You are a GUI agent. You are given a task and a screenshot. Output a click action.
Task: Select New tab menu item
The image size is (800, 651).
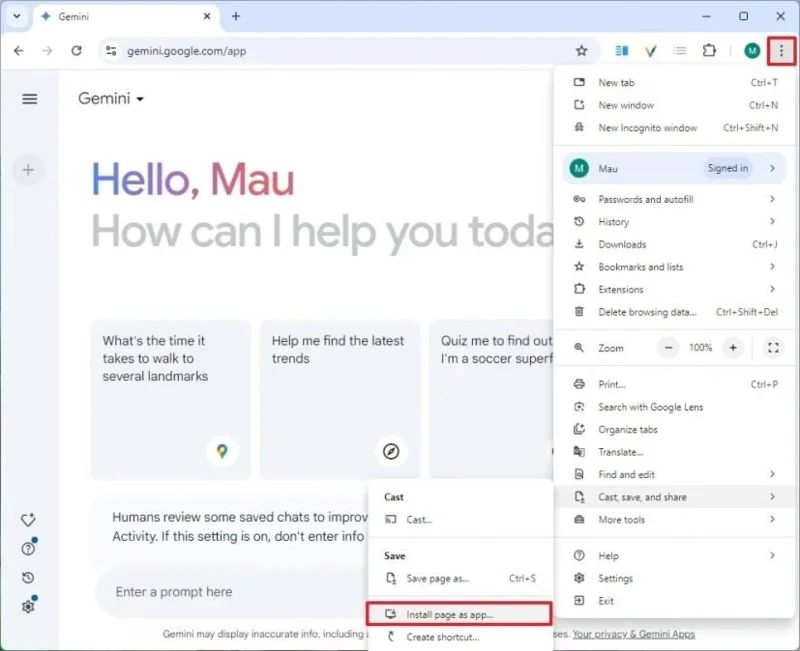674,83
